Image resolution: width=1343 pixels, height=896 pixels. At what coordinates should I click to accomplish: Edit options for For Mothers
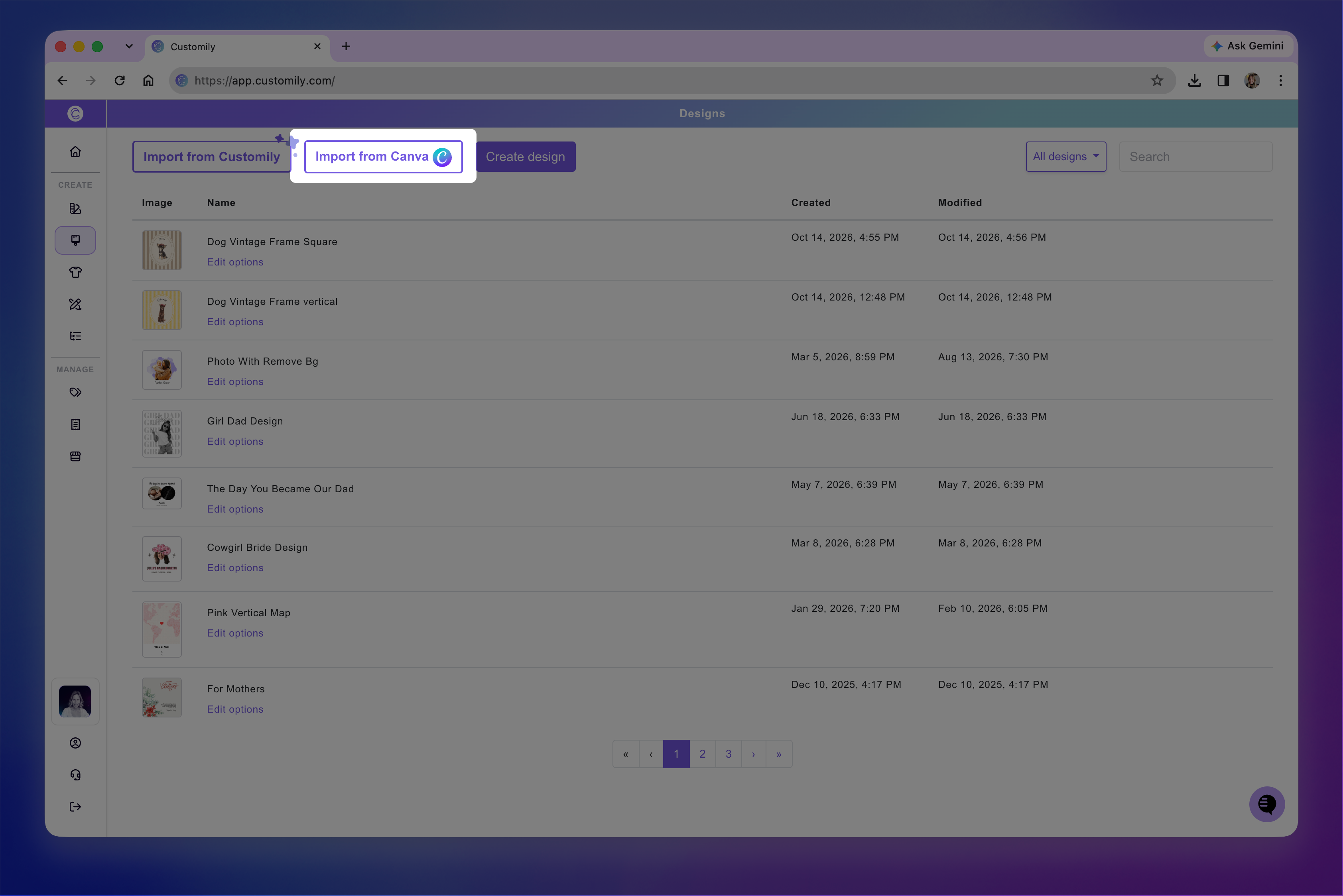(235, 709)
